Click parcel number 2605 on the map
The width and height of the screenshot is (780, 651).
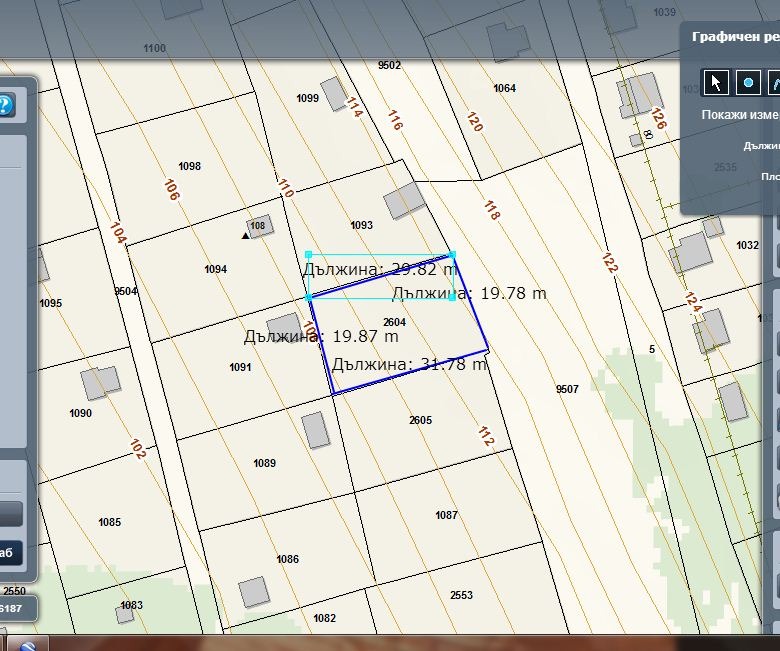(x=420, y=420)
